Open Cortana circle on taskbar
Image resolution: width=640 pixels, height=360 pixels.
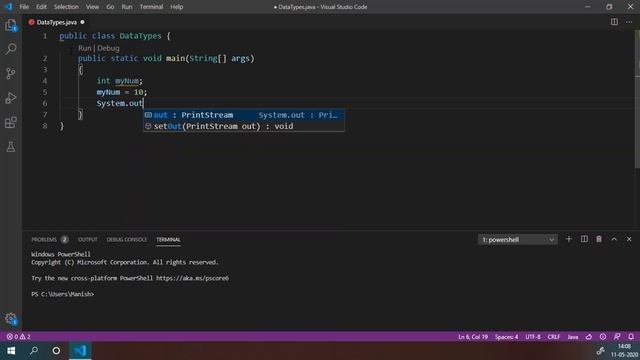click(x=56, y=351)
